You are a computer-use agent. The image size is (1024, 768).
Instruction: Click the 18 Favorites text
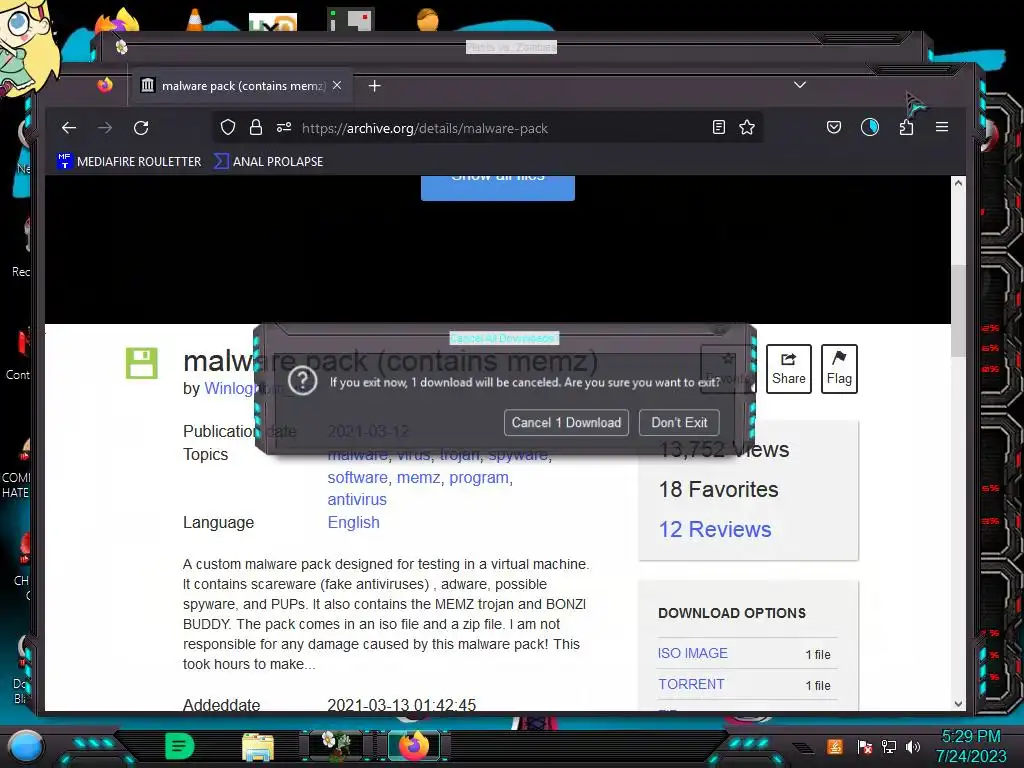pyautogui.click(x=718, y=490)
